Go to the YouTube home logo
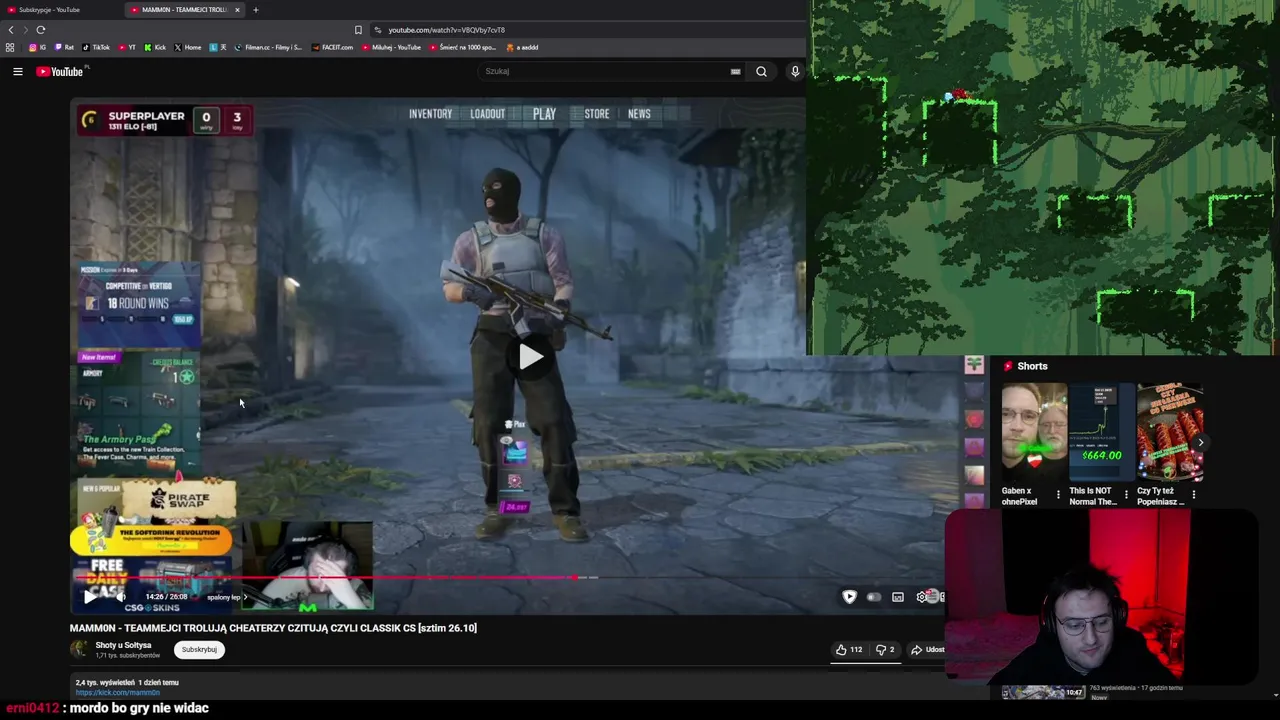 pos(62,71)
